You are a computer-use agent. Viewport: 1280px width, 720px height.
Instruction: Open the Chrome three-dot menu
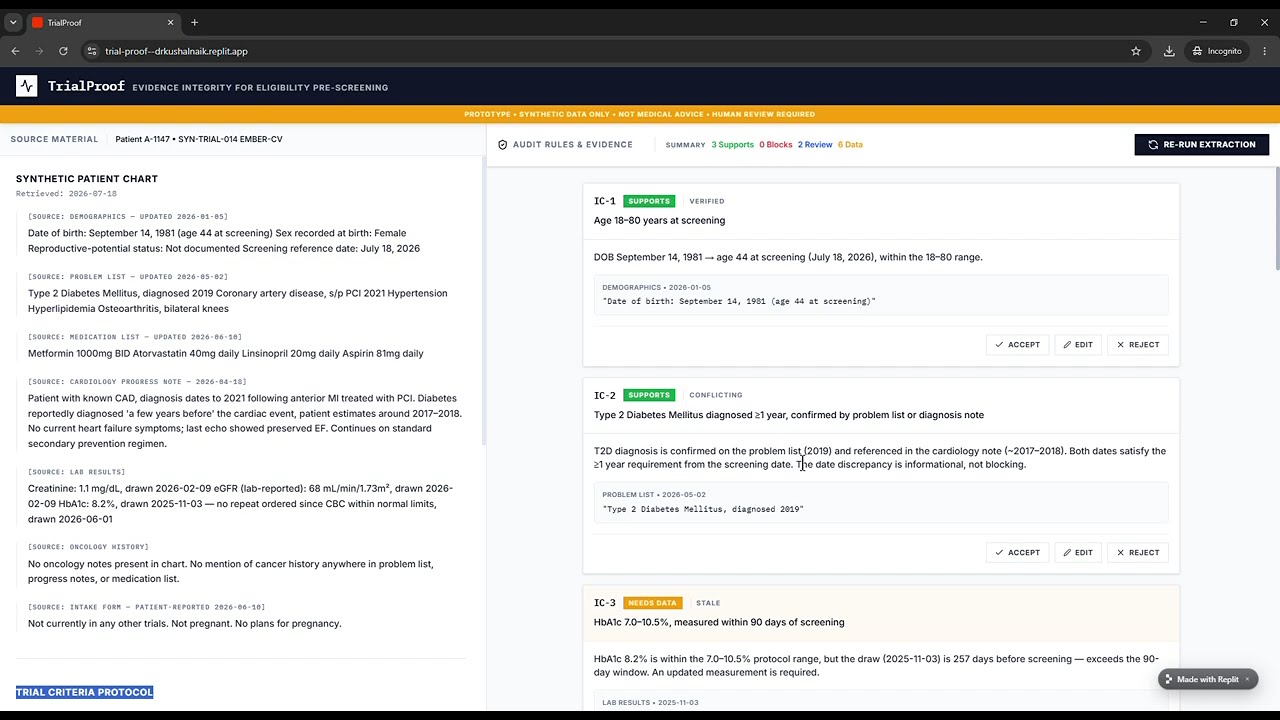[1265, 51]
